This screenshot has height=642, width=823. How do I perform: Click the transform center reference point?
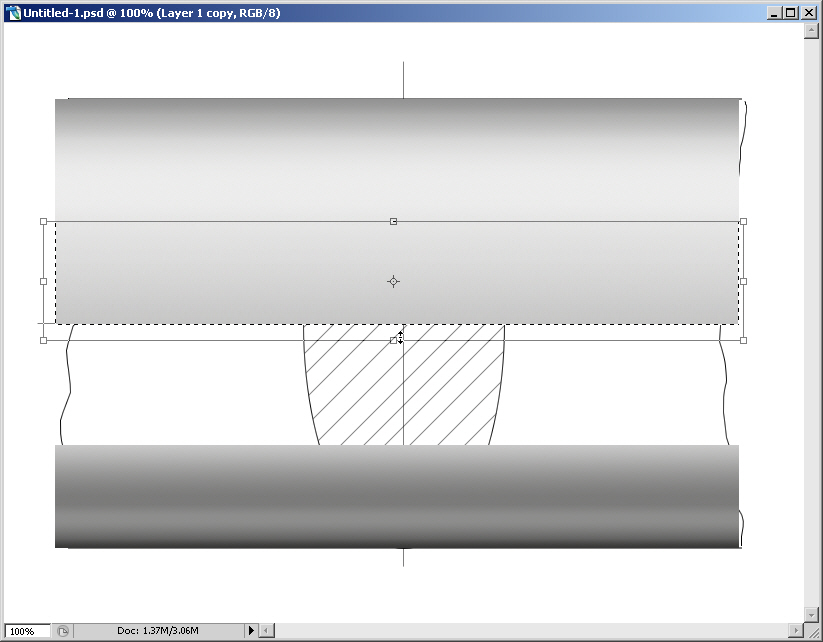pos(393,281)
